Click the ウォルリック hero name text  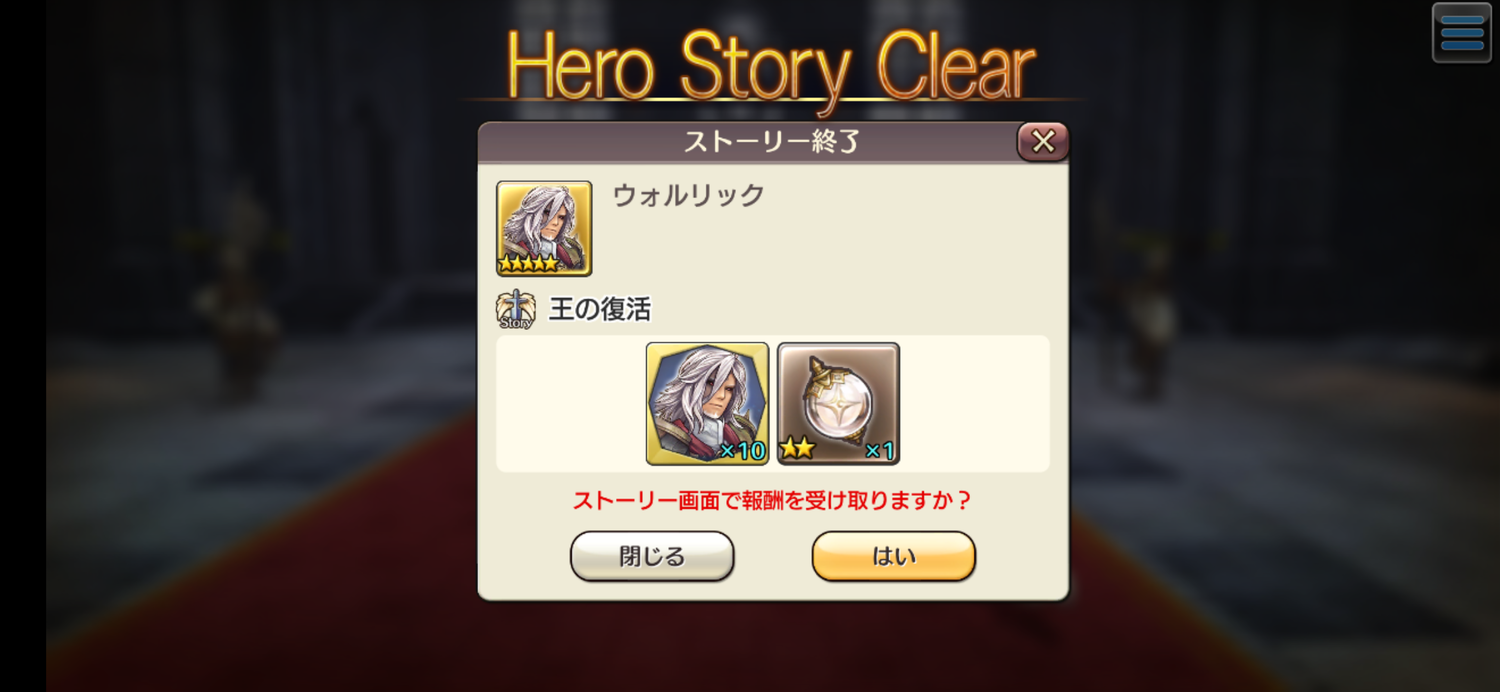pyautogui.click(x=688, y=195)
